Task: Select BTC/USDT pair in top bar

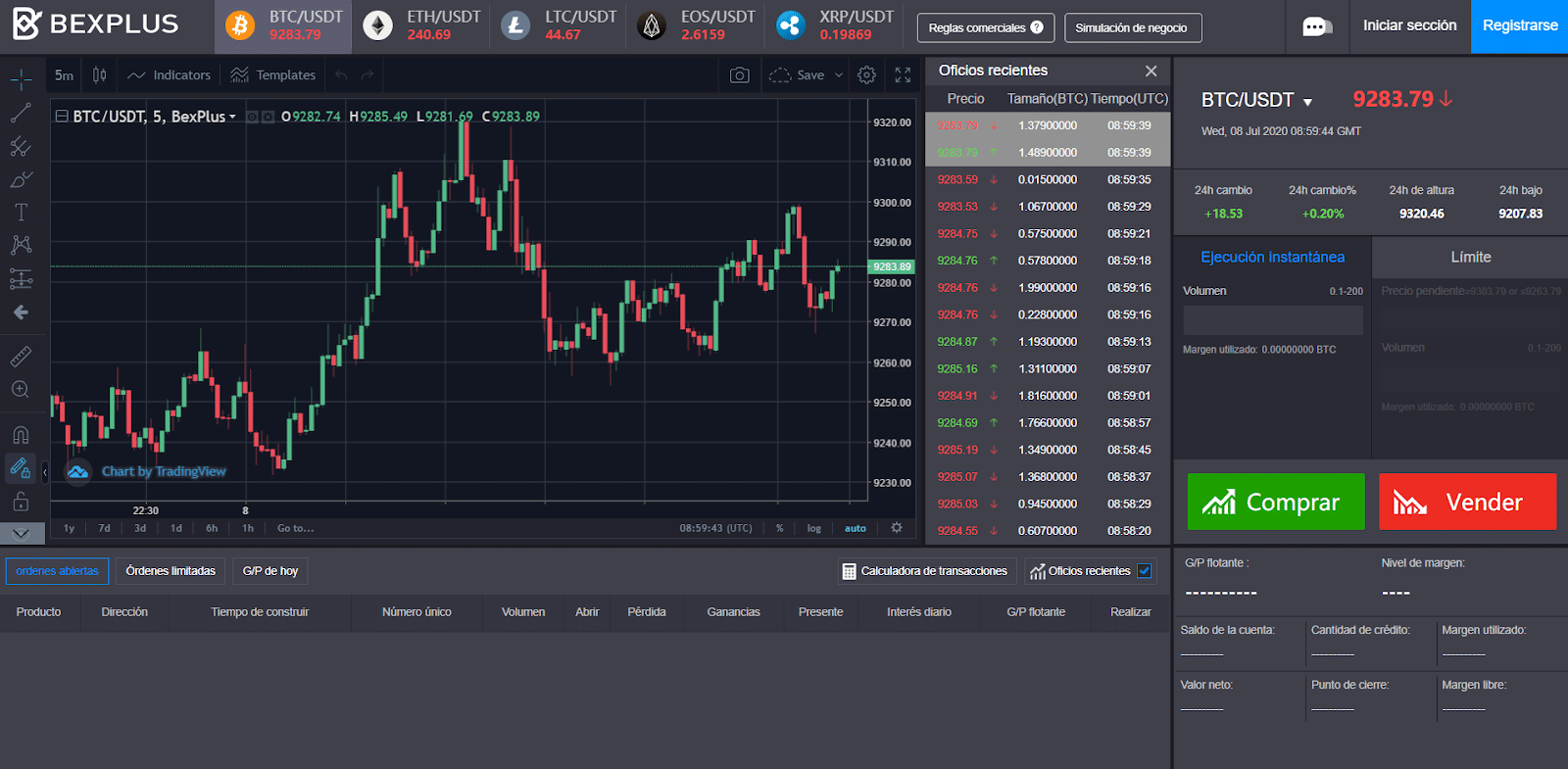Action: [283, 25]
